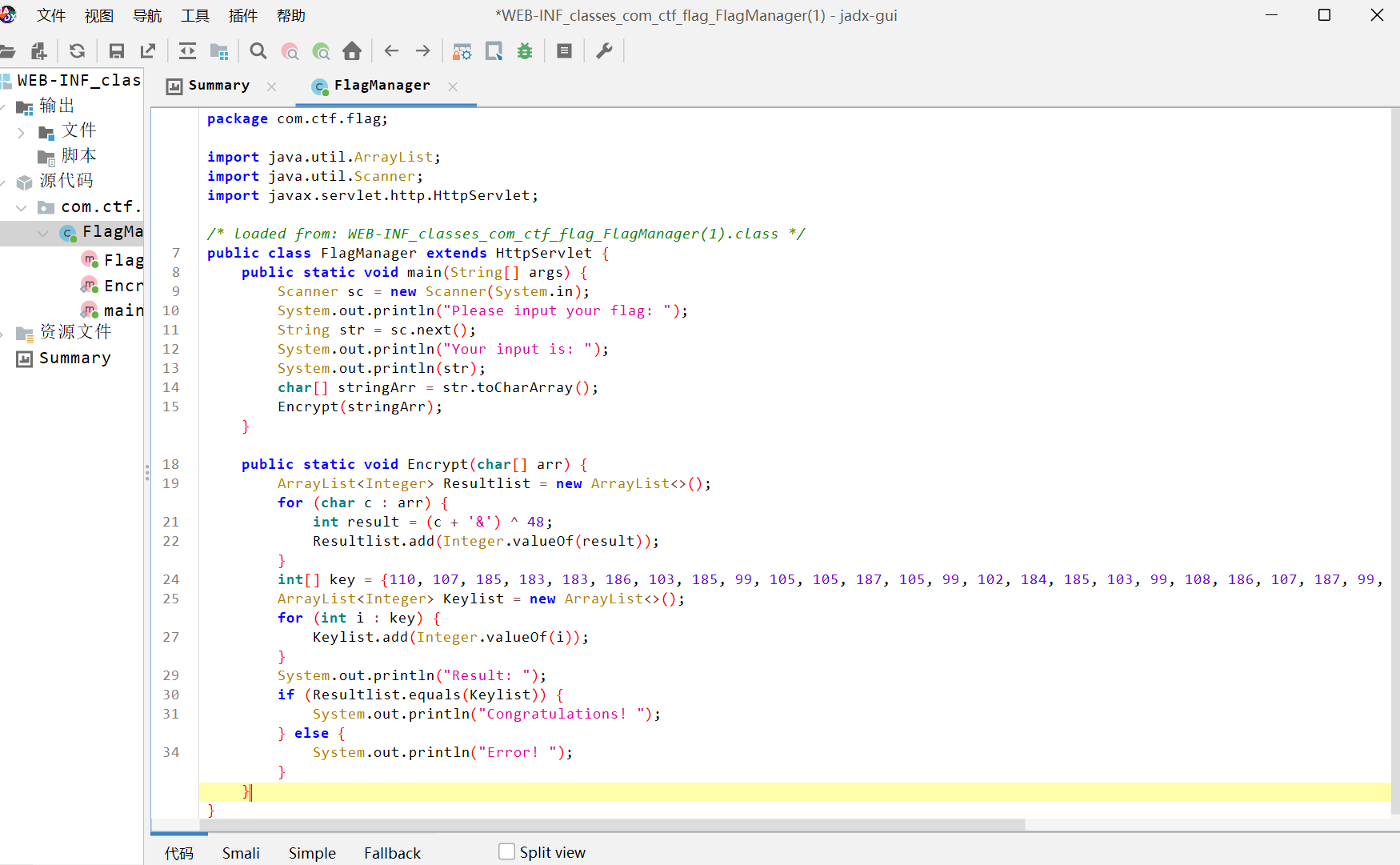1400x865 pixels.
Task: Enable the Split view checkbox
Action: (506, 852)
